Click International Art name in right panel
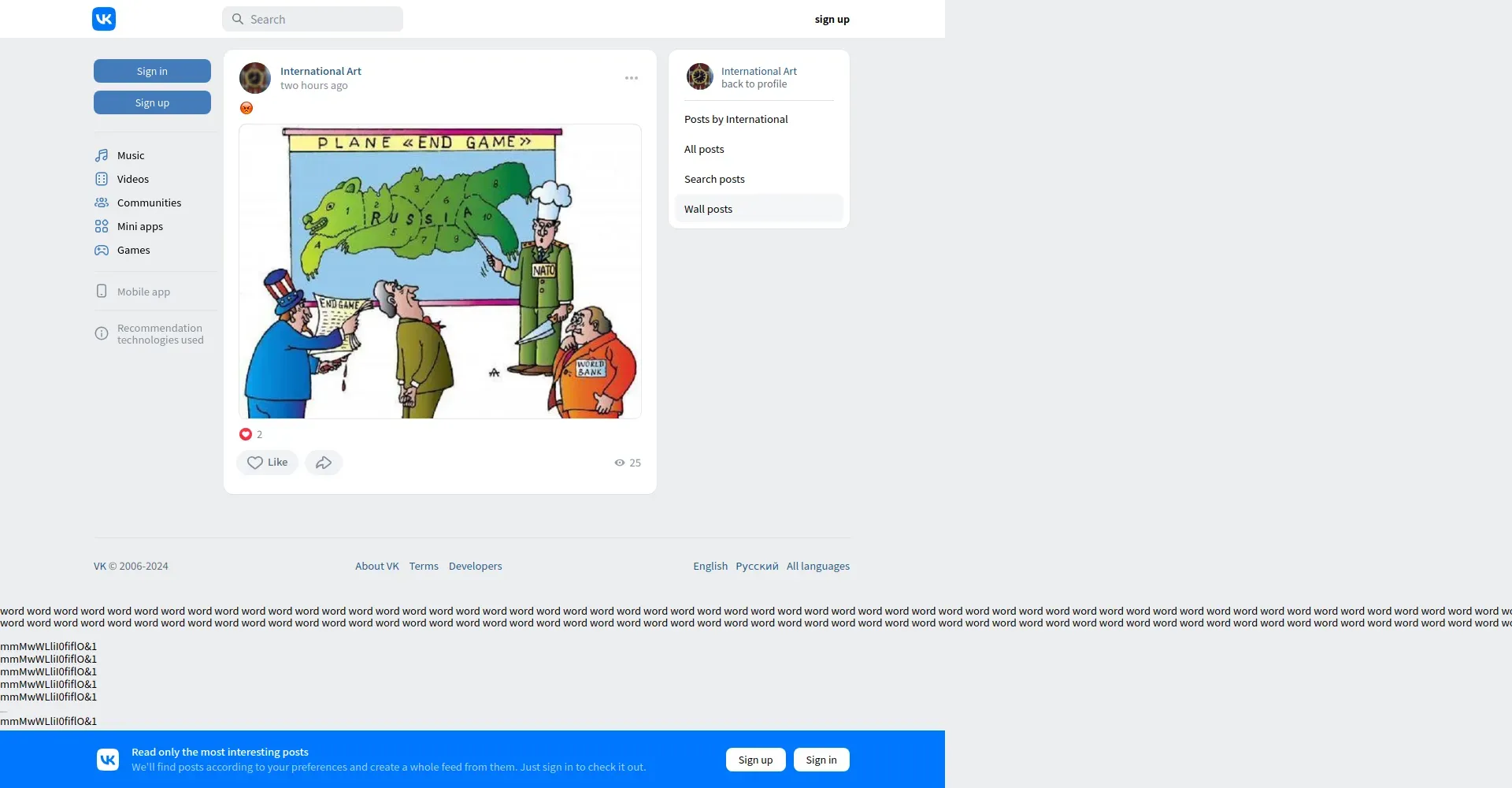This screenshot has width=1512, height=788. 758,71
